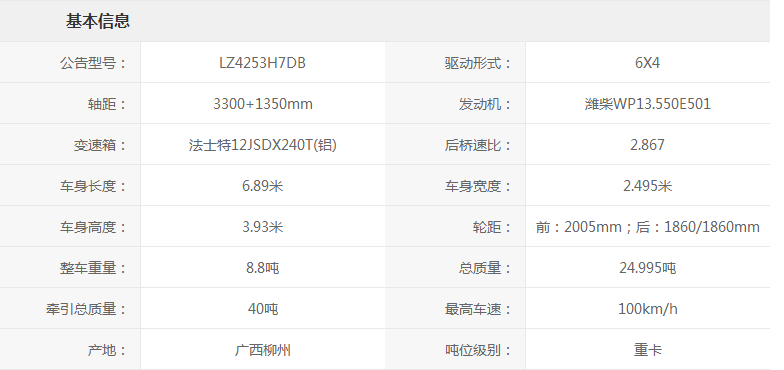
Task: Select the model value LZ4253H7DB
Action: point(262,63)
